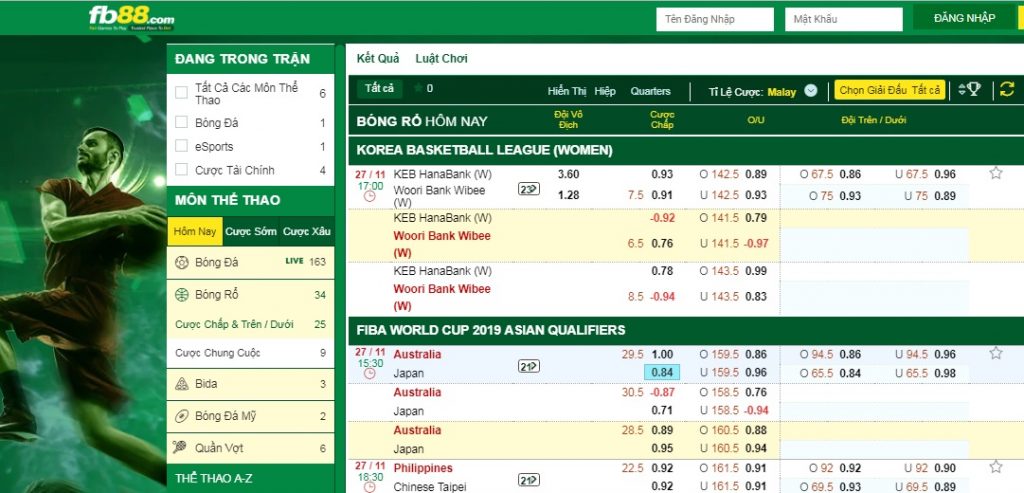This screenshot has width=1024, height=493.
Task: Click clock icon under 17:00 match time
Action: 370,197
